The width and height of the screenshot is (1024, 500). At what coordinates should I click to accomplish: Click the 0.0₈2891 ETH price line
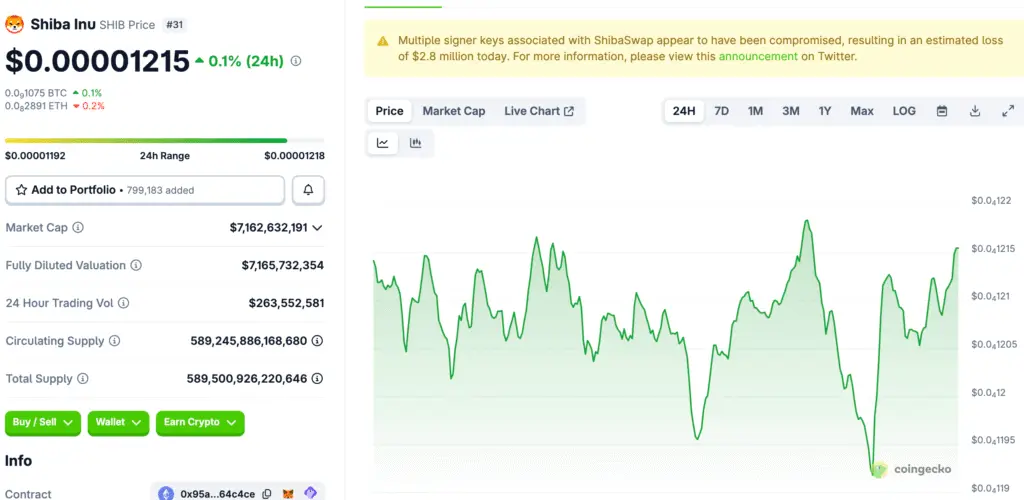pyautogui.click(x=55, y=106)
